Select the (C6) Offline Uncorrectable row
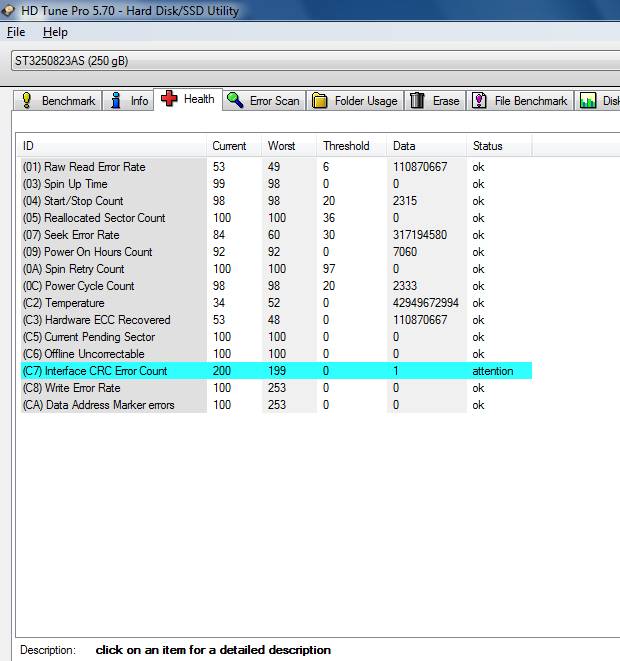620x661 pixels. 276,354
